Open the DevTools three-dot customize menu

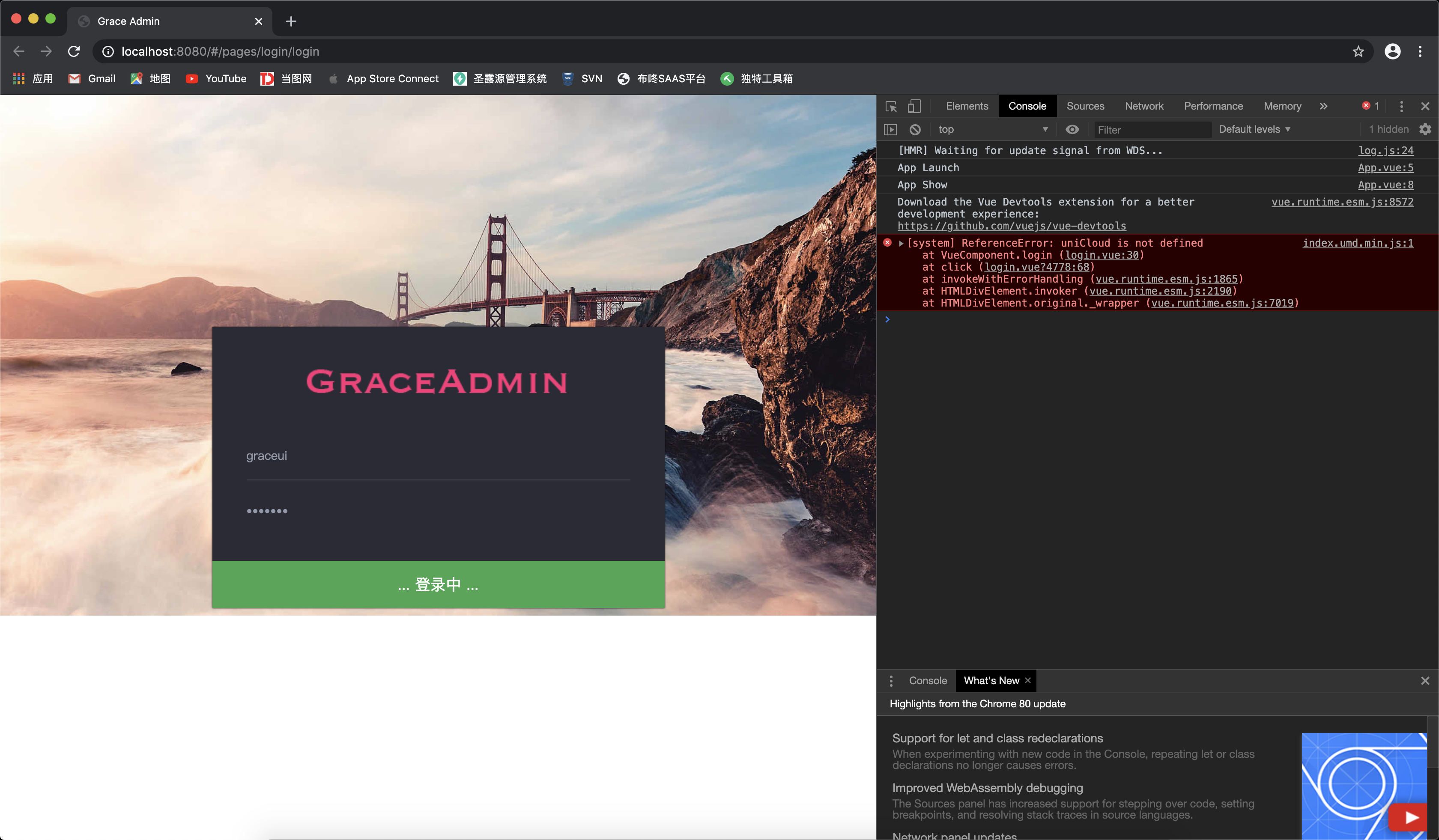pos(1401,106)
